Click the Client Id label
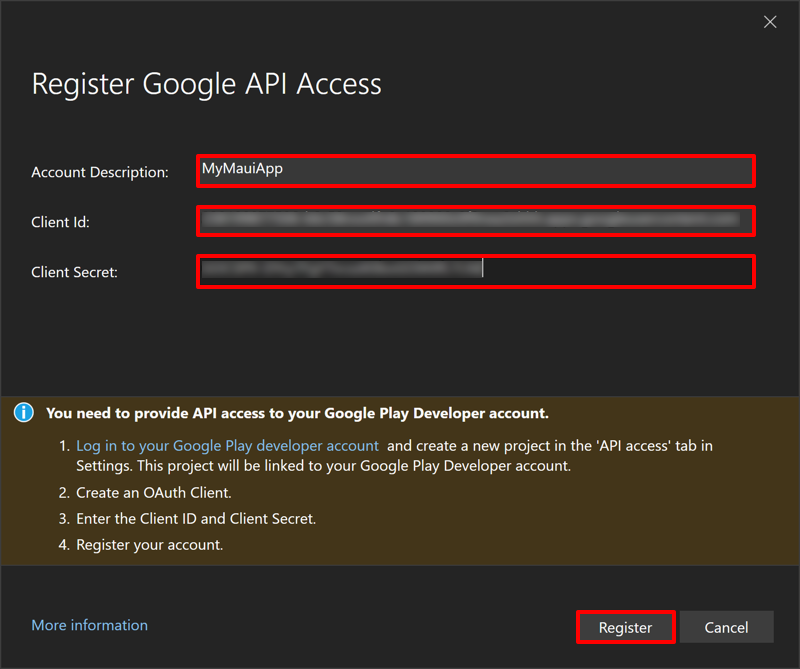Image resolution: width=800 pixels, height=669 pixels. click(60, 222)
